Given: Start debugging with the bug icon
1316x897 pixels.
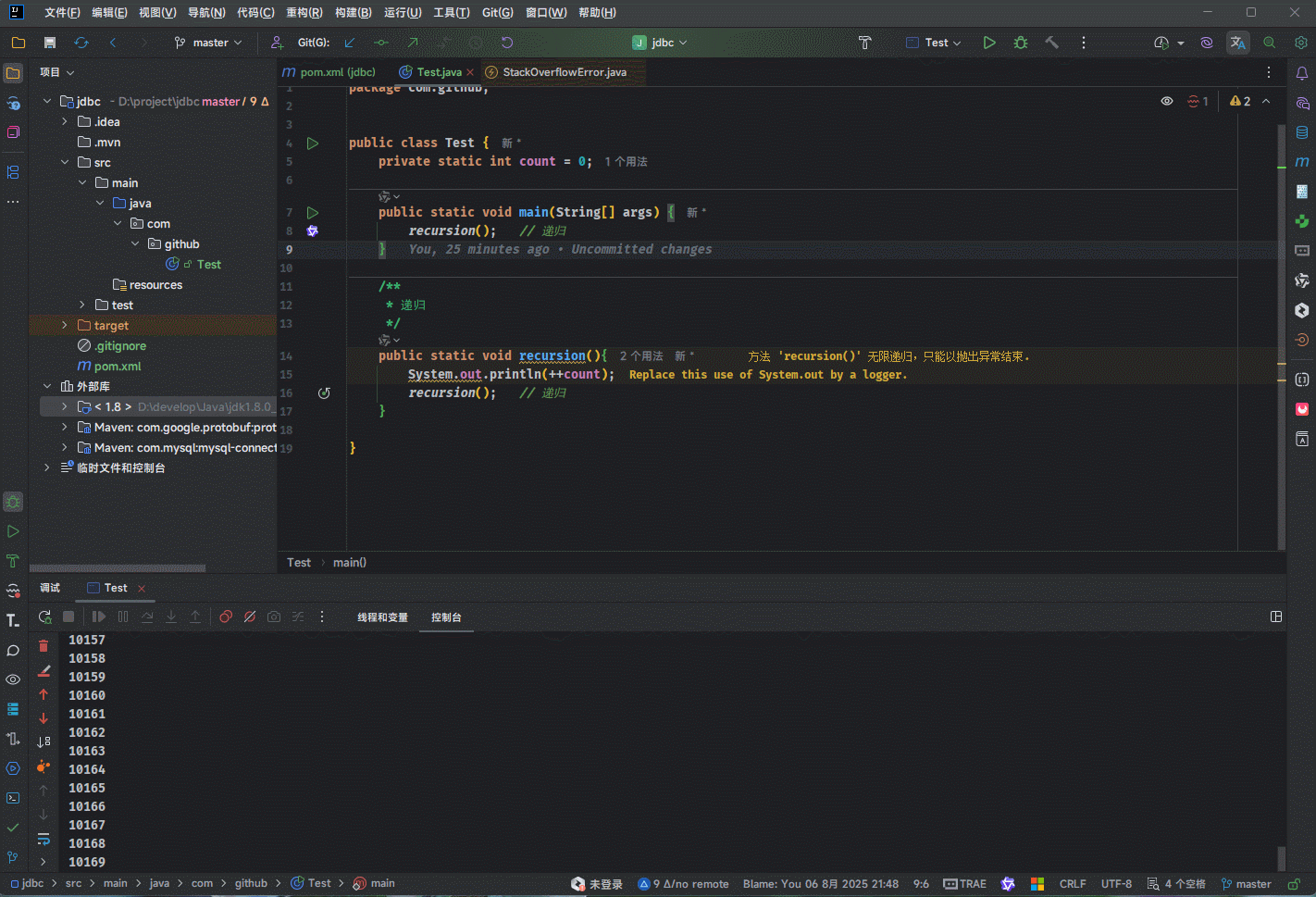Looking at the screenshot, I should point(1021,43).
